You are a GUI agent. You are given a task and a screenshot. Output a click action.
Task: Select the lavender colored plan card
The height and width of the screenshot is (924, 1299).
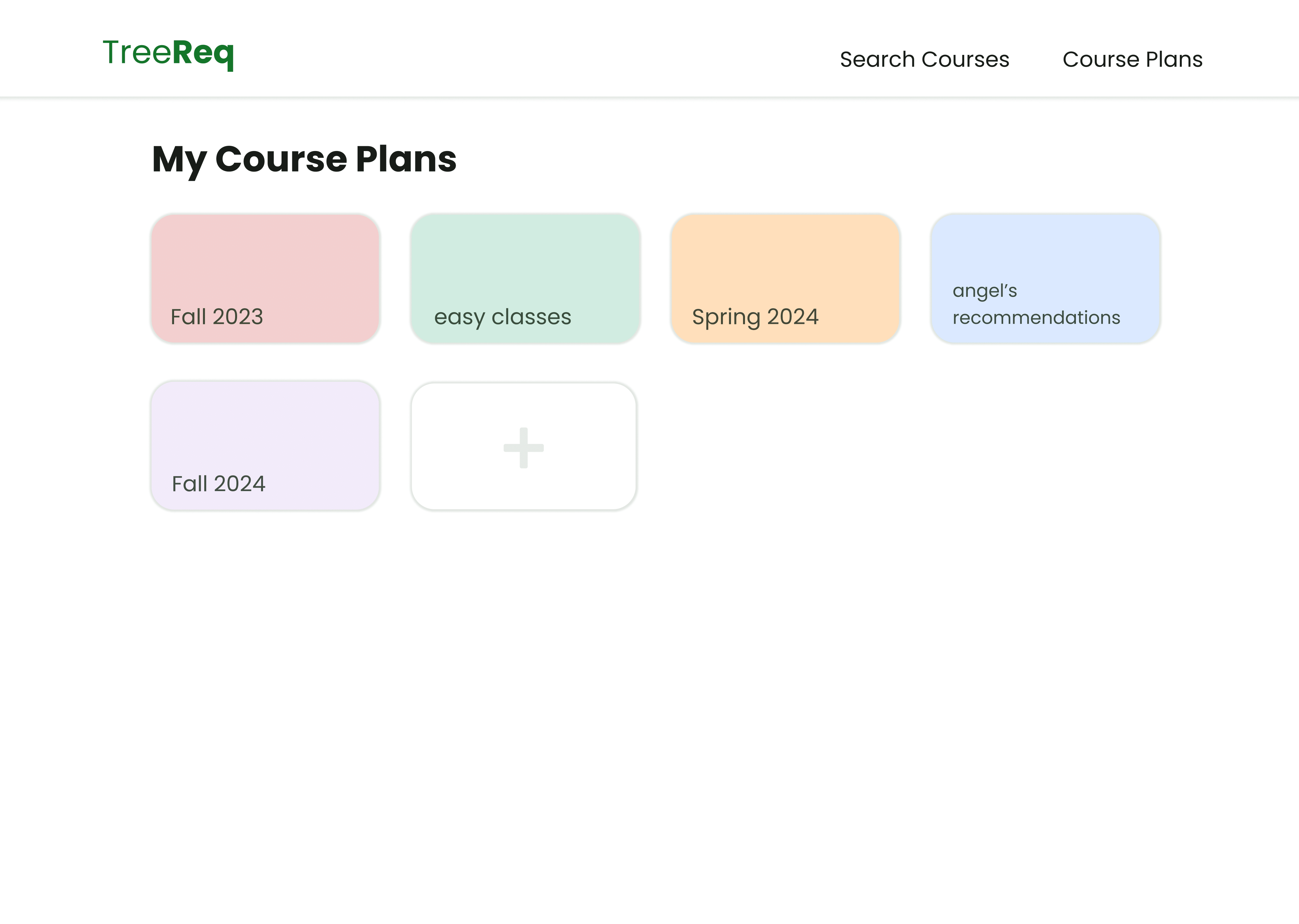pos(266,446)
